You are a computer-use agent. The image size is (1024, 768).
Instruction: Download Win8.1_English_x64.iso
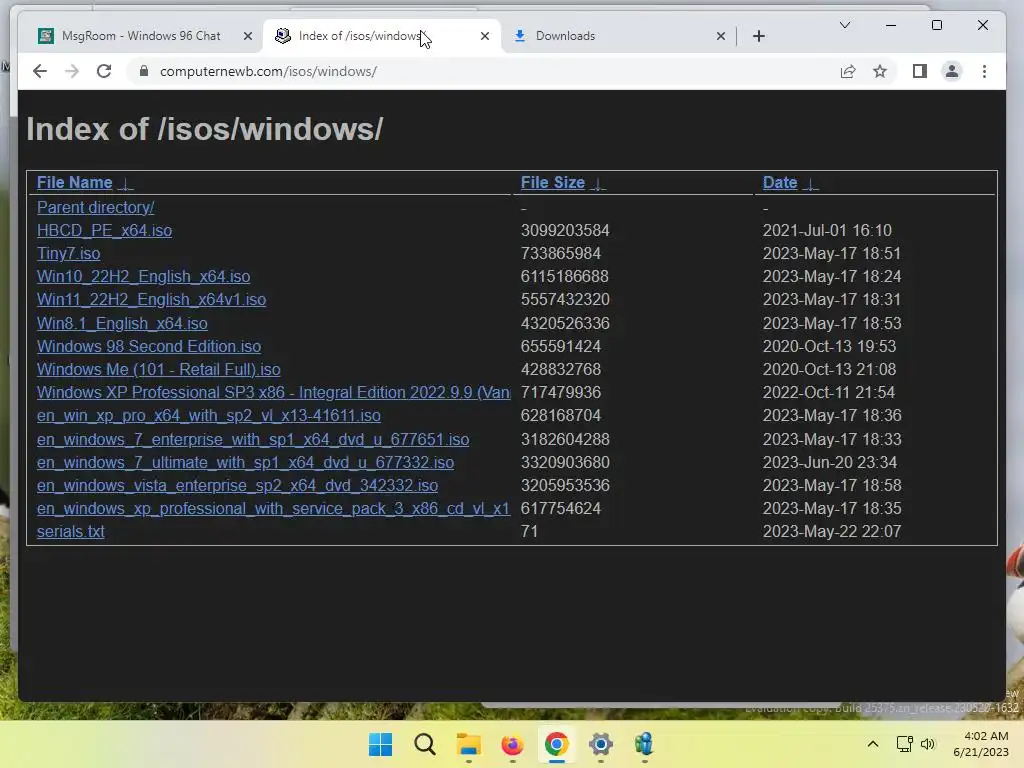(122, 323)
